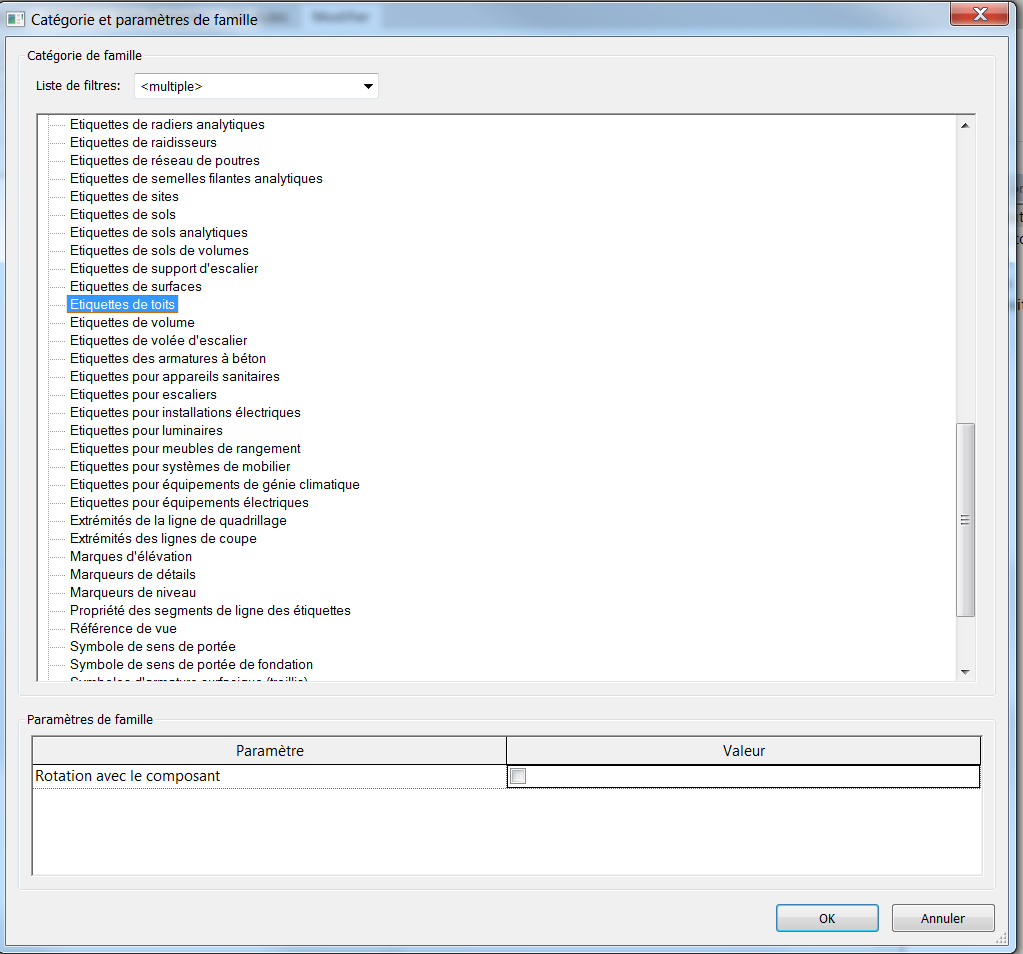Select Extrémités des lignes de coupe
Image resolution: width=1023 pixels, height=954 pixels.
(163, 539)
